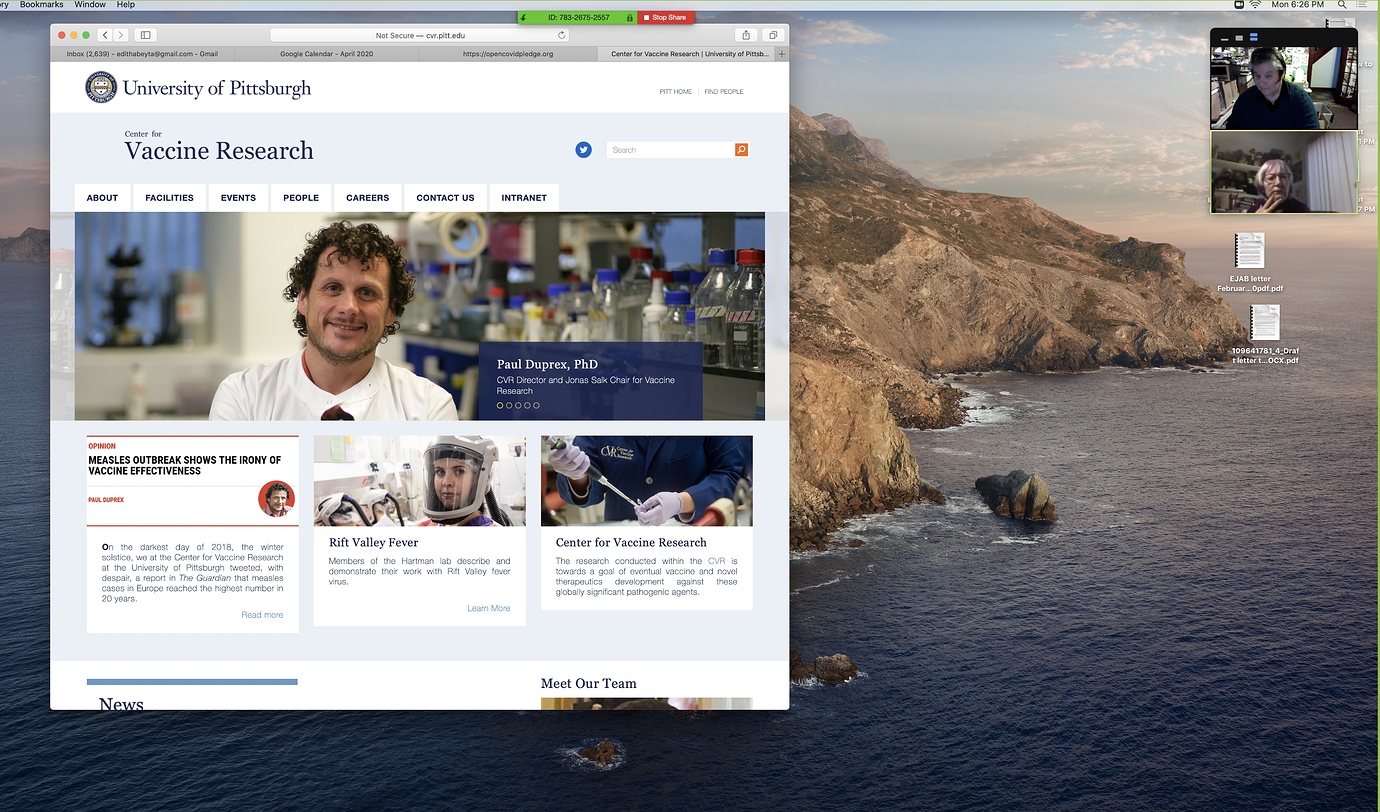Click the Zoom meeting info lightning icon

525,17
